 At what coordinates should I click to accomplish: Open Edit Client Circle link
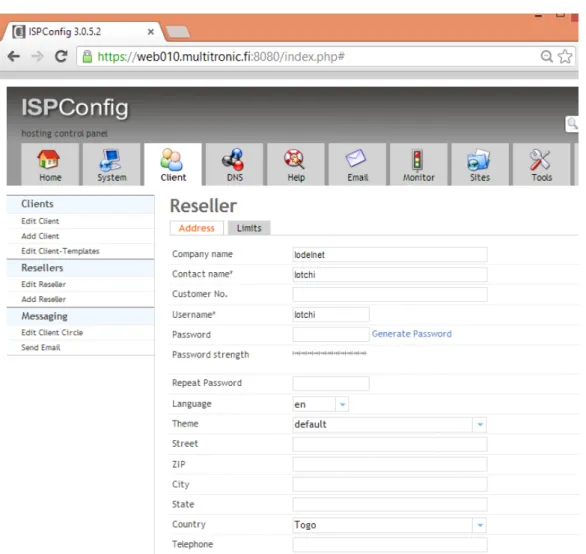click(52, 332)
